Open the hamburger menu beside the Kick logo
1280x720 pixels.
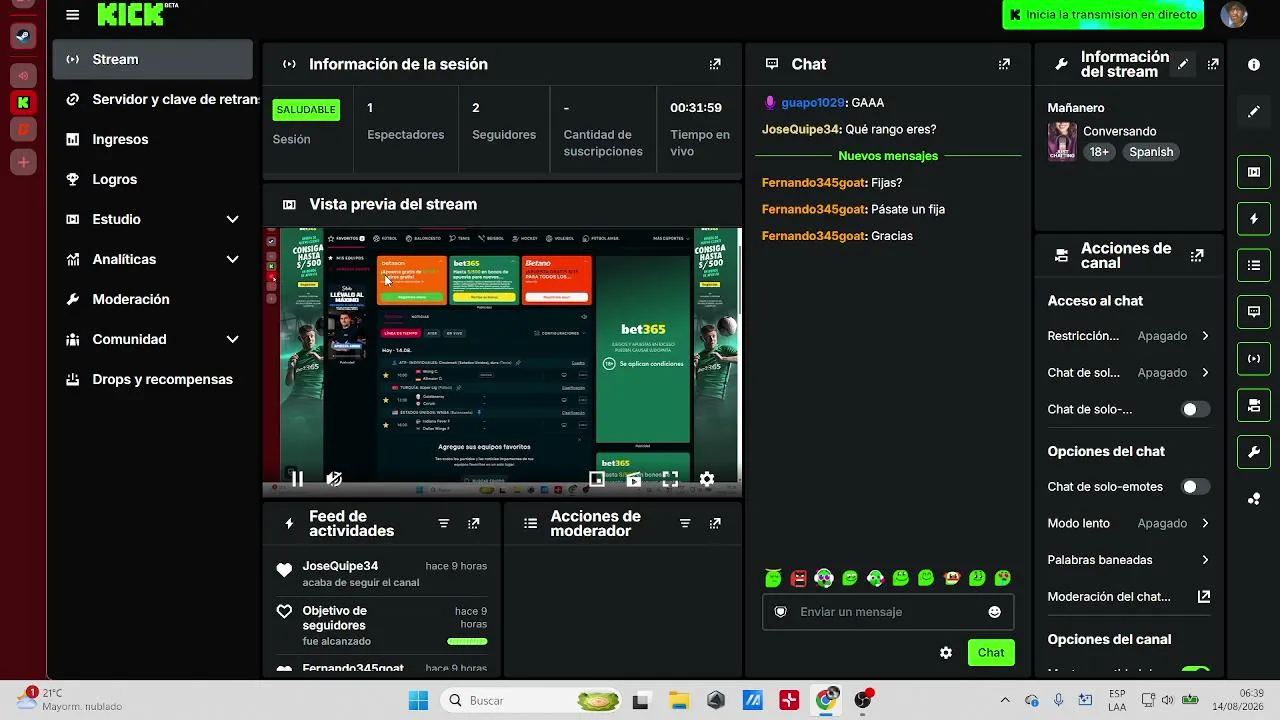point(72,15)
